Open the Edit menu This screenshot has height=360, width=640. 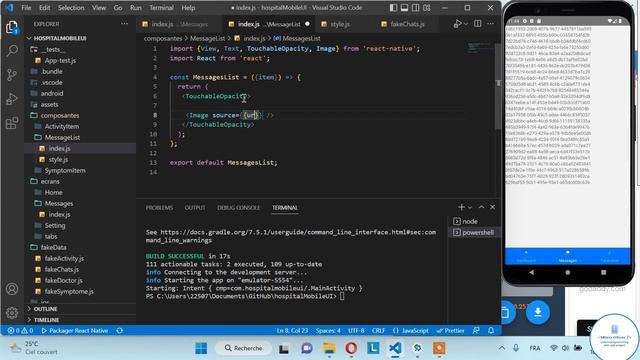click(x=44, y=8)
